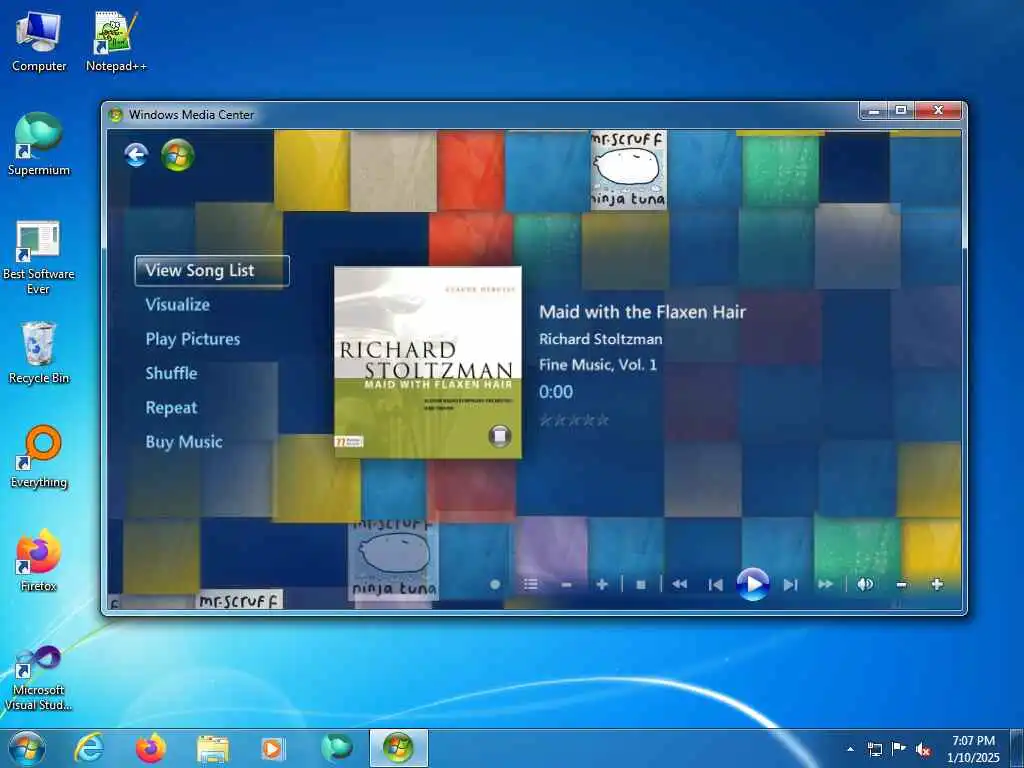Open Windows Media Player from taskbar
The height and width of the screenshot is (768, 1024).
pos(273,749)
